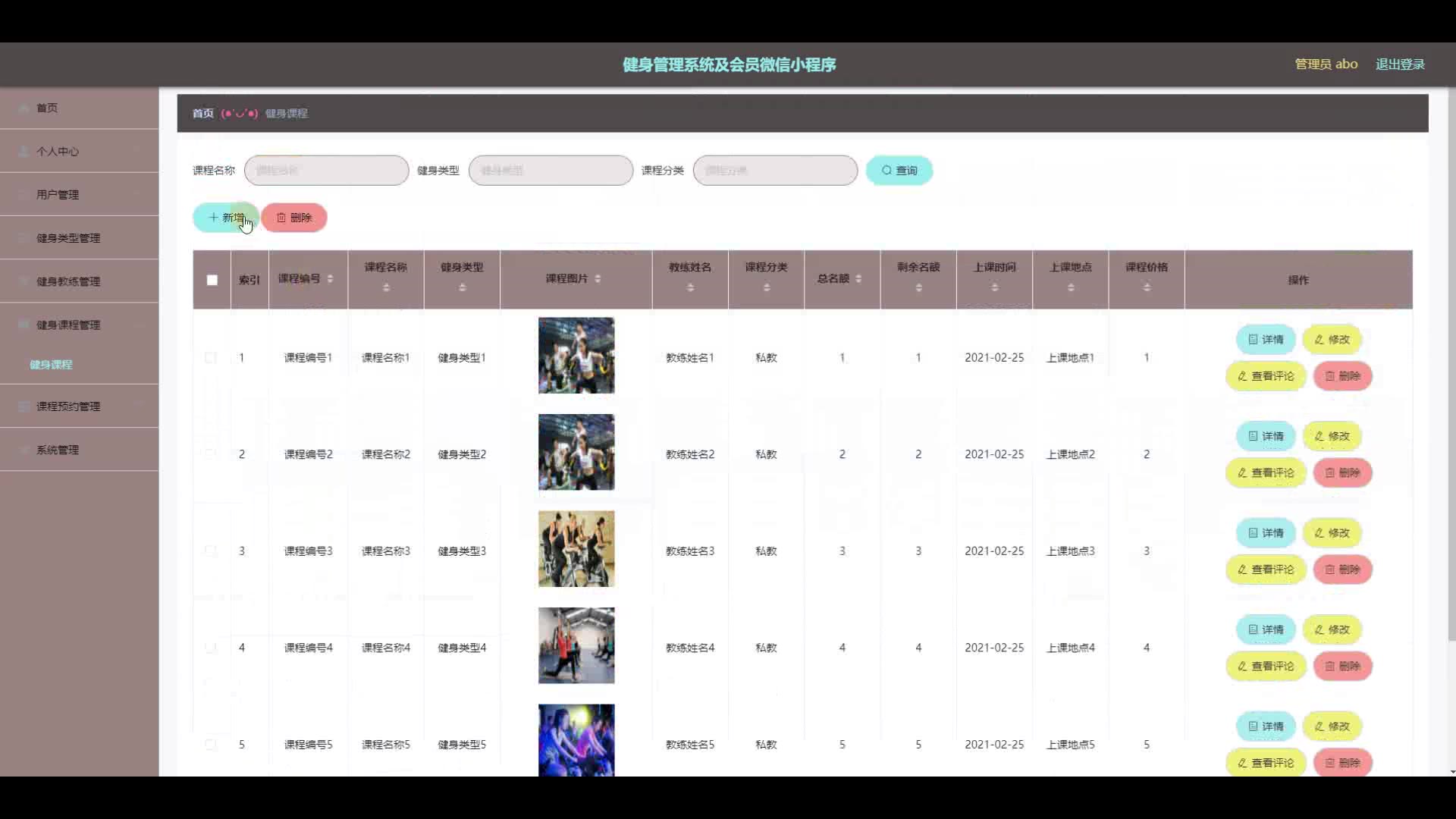Image resolution: width=1456 pixels, height=819 pixels.
Task: Click the vertical page scrollbar
Action: 1451,364
